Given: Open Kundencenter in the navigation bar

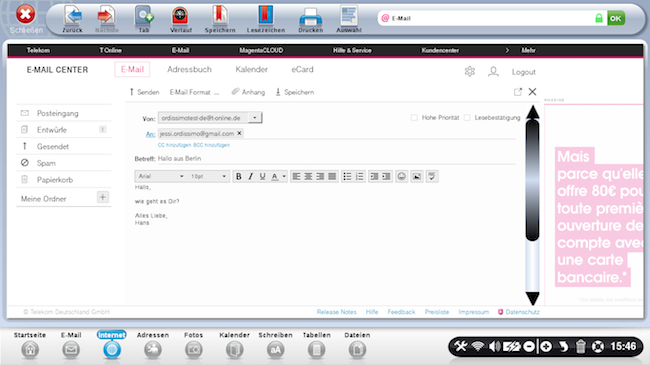Looking at the screenshot, I should [440, 50].
